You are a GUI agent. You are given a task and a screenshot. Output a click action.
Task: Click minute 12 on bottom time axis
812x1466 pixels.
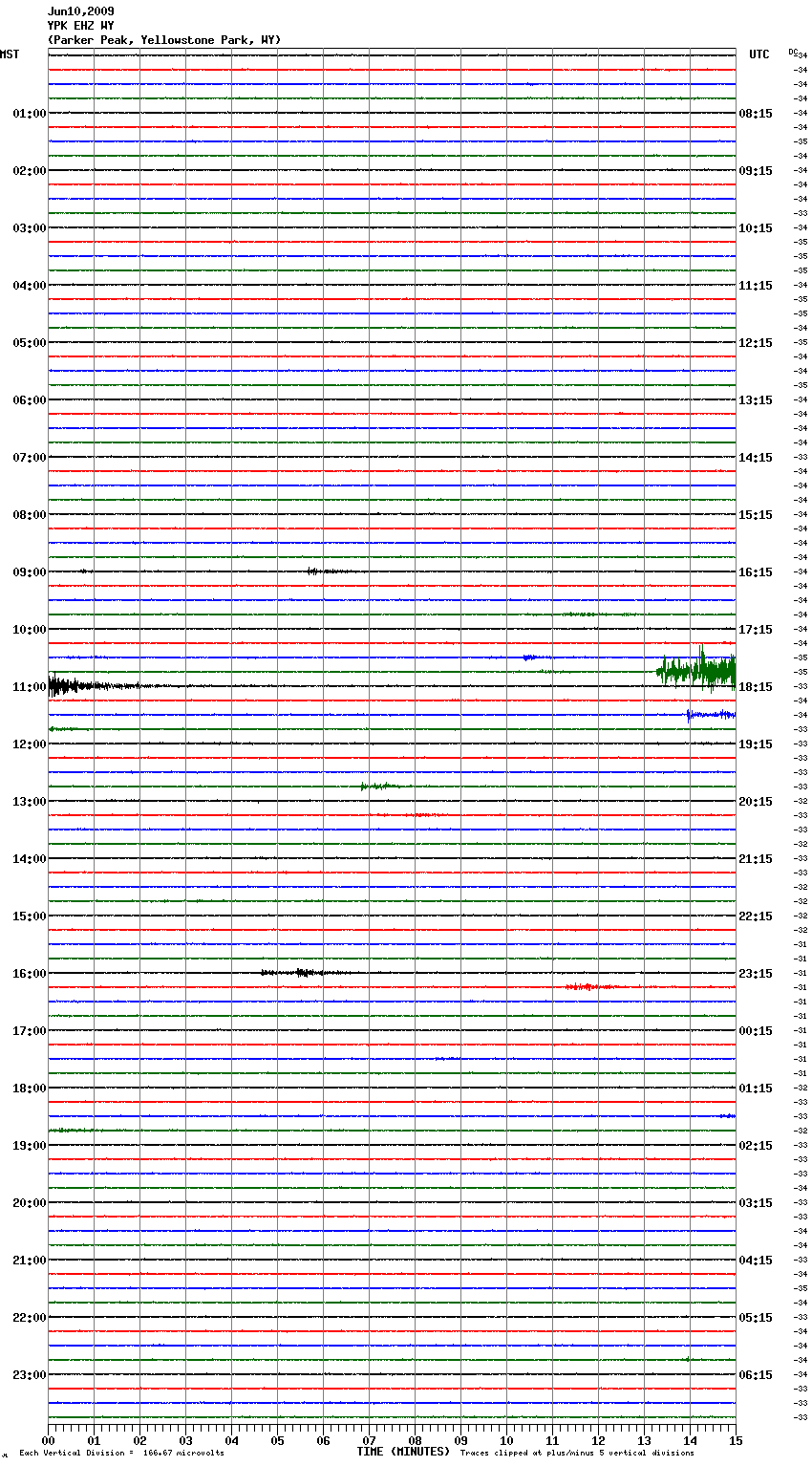point(598,1440)
